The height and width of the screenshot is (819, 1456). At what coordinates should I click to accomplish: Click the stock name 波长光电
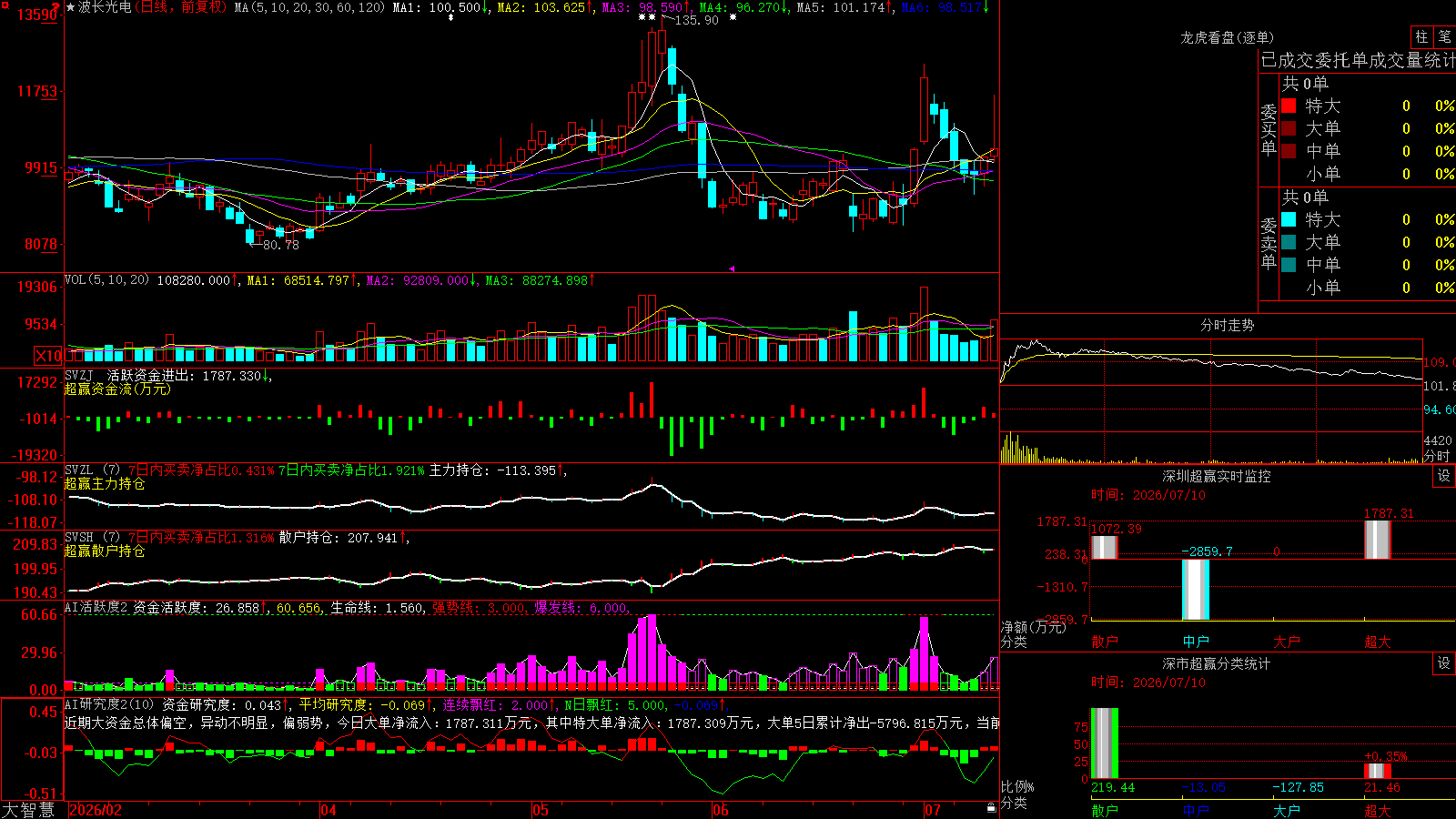105,7
